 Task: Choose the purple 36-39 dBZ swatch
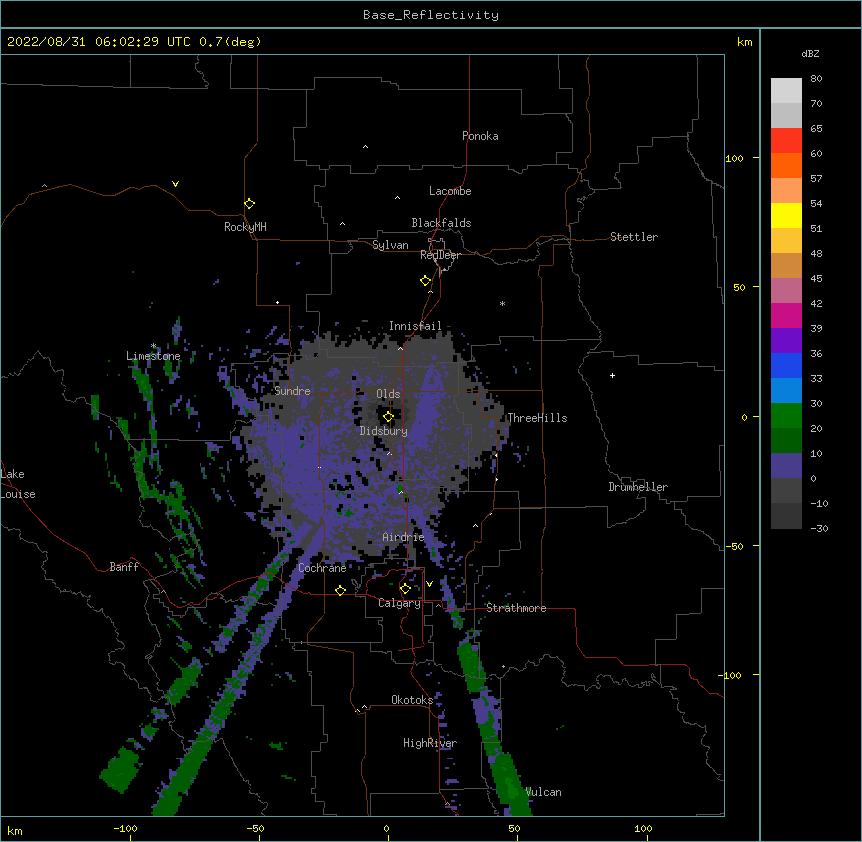786,341
